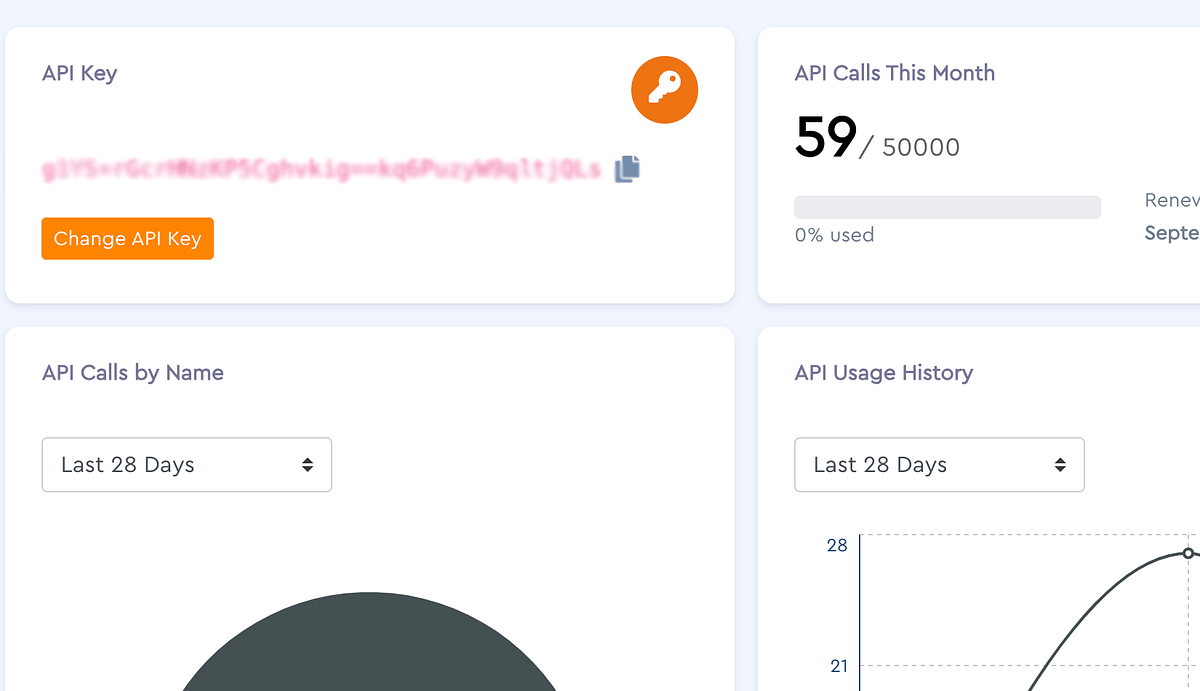Click the 50000 quota limit text
The height and width of the screenshot is (691, 1200).
[x=918, y=147]
